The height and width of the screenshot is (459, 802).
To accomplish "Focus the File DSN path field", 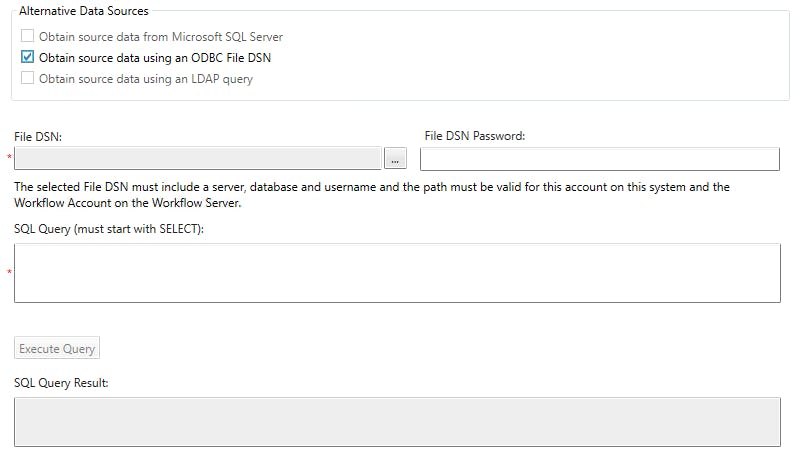I will [198, 159].
